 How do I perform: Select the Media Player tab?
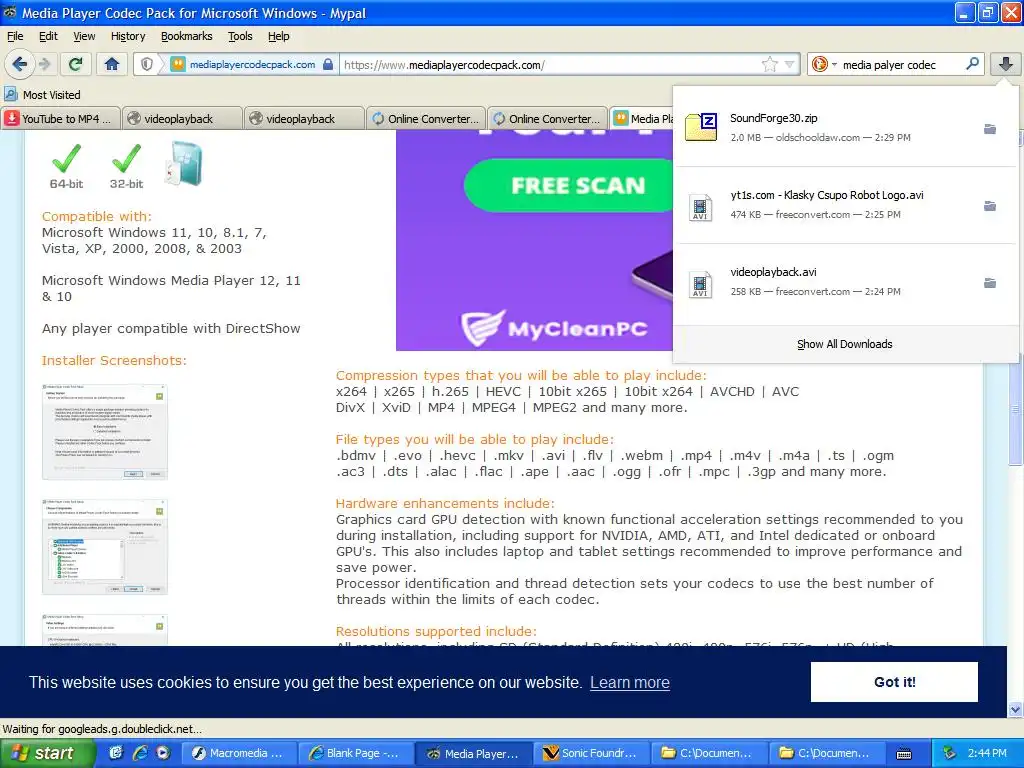pos(642,118)
